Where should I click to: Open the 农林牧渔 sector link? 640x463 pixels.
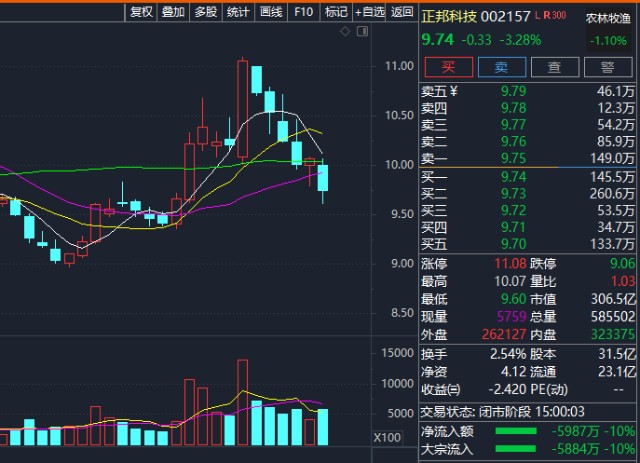(x=608, y=19)
